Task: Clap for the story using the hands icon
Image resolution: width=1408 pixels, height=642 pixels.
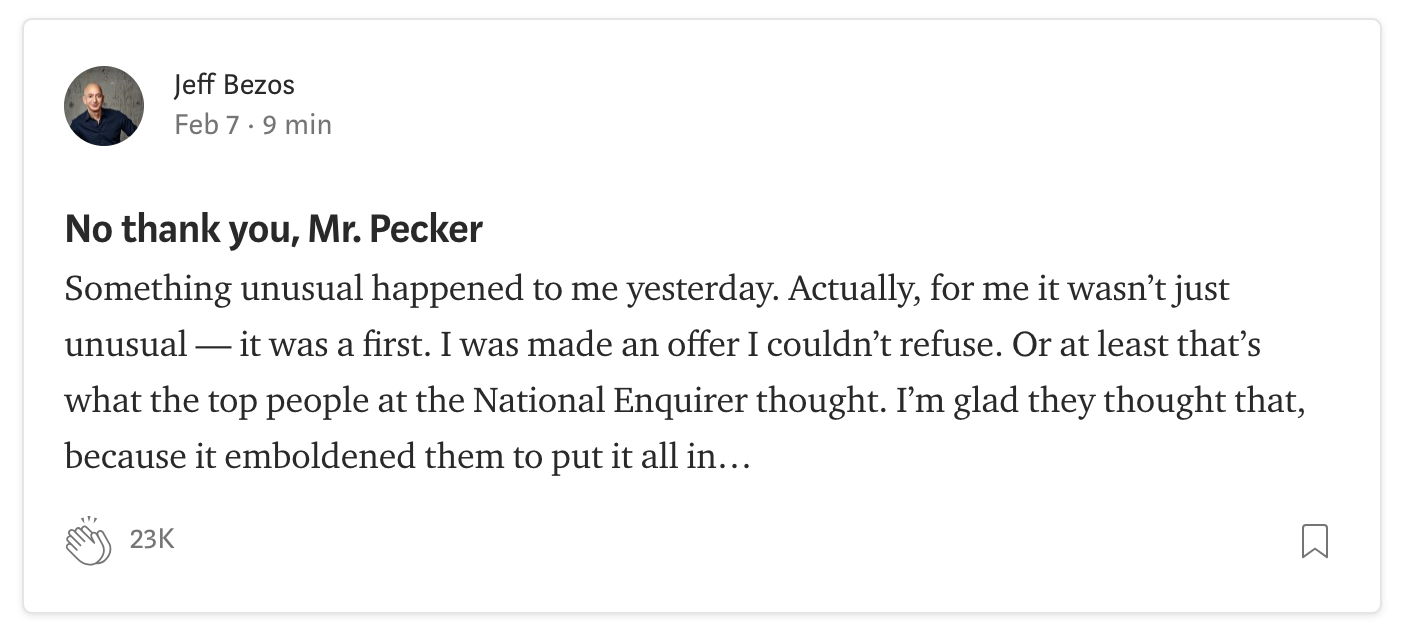Action: (x=88, y=541)
